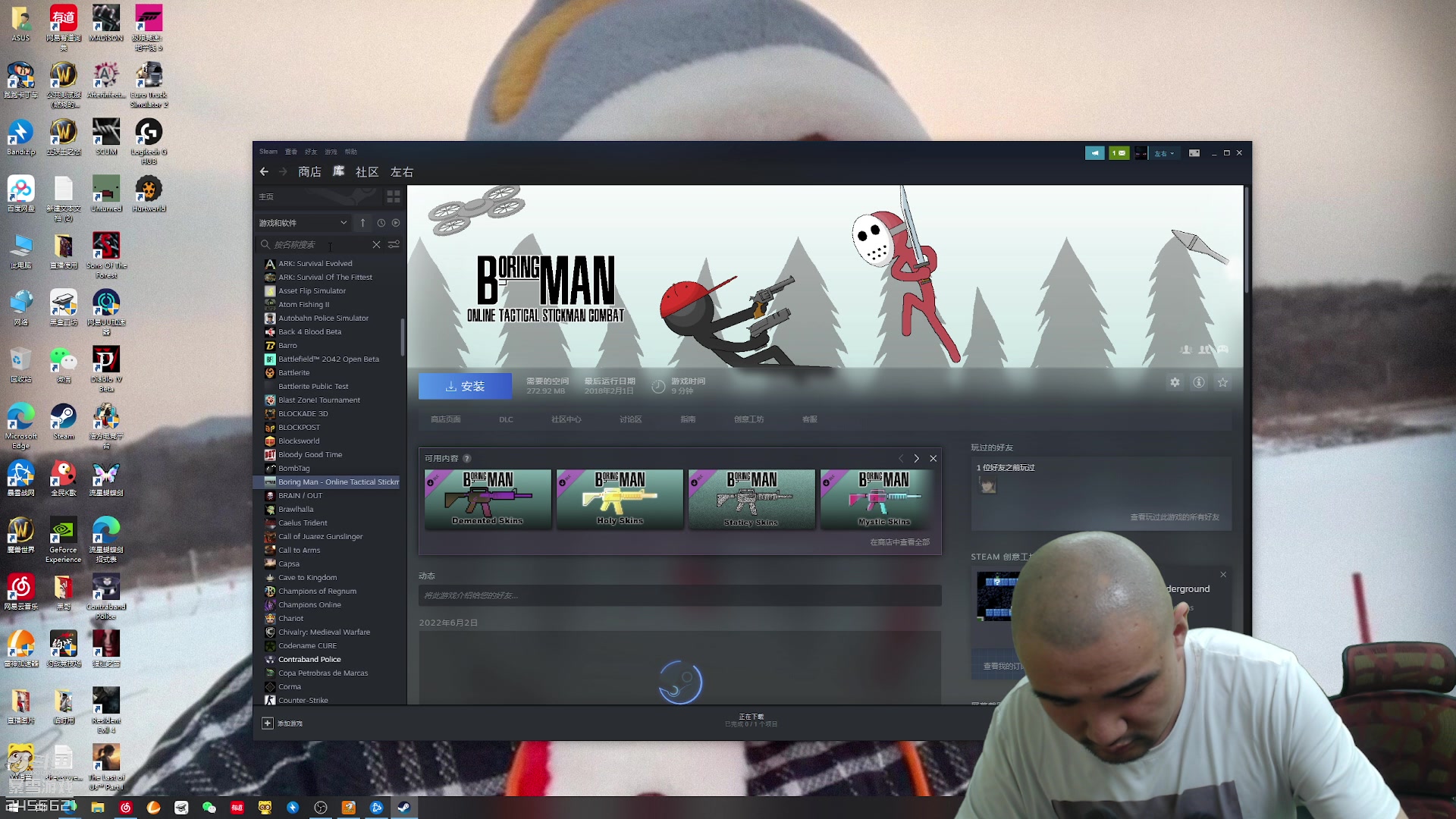The height and width of the screenshot is (819, 1456).
Task: Click the activity post input box
Action: pyautogui.click(x=679, y=595)
